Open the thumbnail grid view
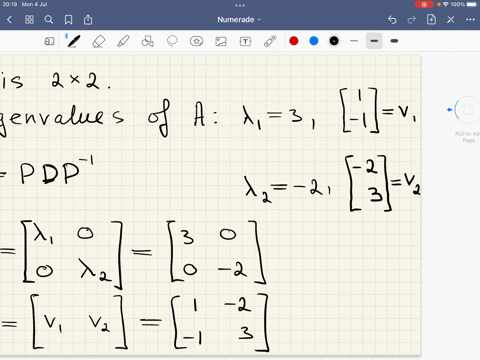This screenshot has width=480, height=360. (29, 20)
